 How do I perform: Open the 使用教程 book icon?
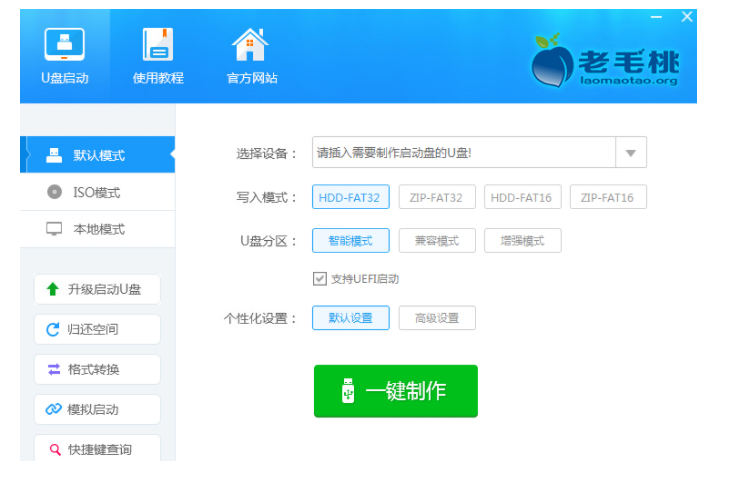158,44
